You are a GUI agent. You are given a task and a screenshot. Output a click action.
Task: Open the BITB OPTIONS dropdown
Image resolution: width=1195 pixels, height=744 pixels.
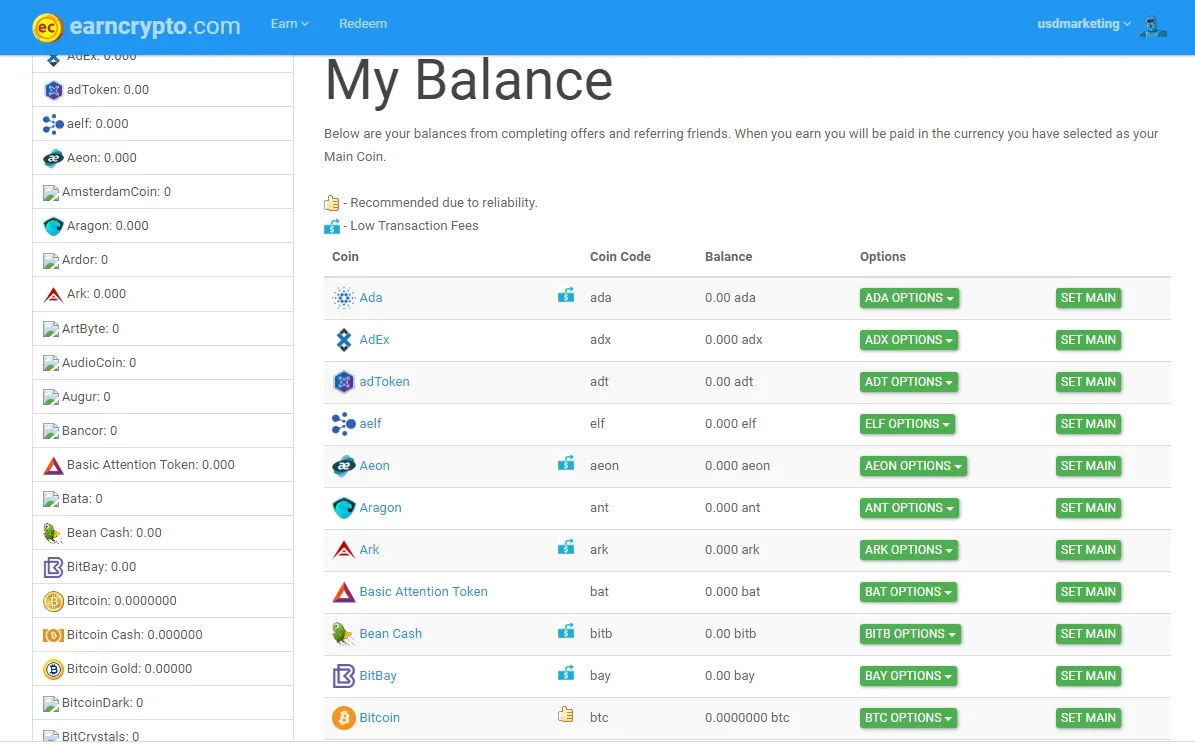pyautogui.click(x=910, y=633)
